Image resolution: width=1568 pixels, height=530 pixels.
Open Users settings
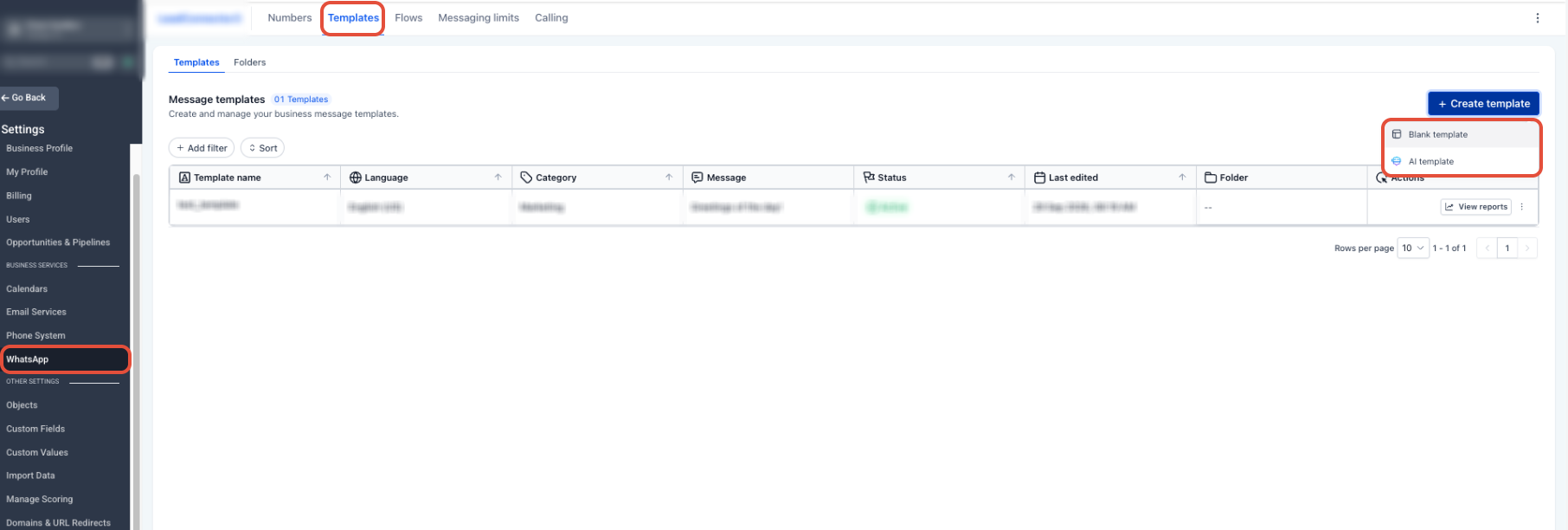pos(18,220)
